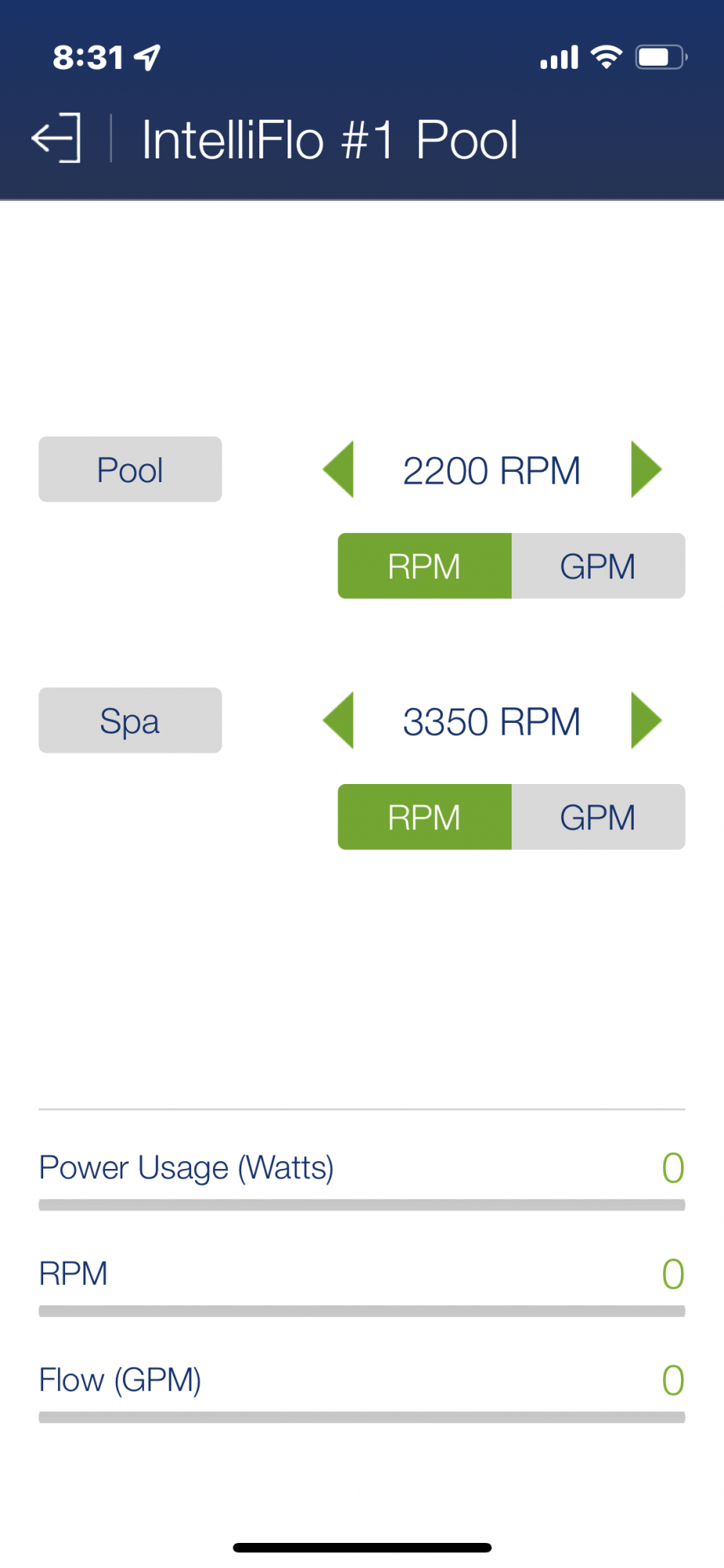Decrease Spa speed with left arrow
The height and width of the screenshot is (1568, 724).
[338, 720]
